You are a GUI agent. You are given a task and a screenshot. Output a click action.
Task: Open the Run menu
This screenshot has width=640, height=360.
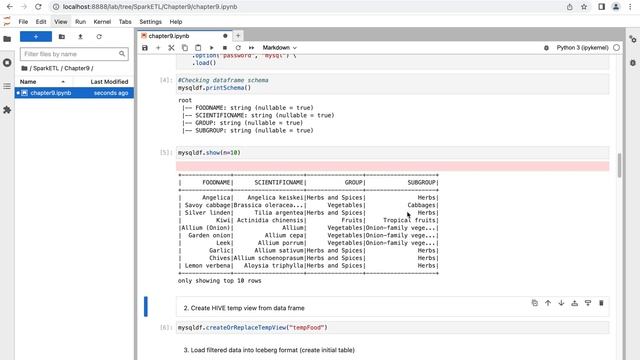coord(80,22)
